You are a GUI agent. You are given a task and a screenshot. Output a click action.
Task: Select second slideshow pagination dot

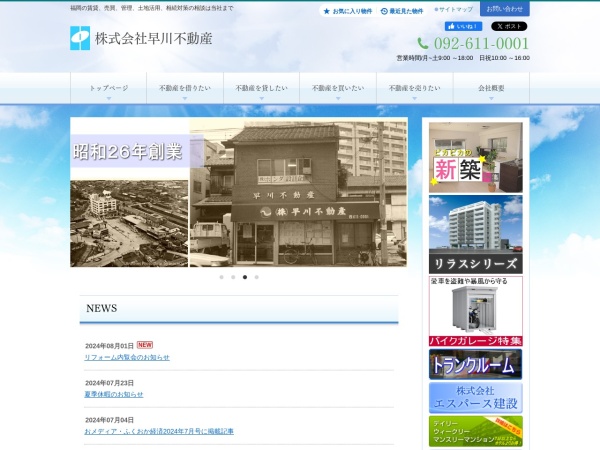[233, 277]
